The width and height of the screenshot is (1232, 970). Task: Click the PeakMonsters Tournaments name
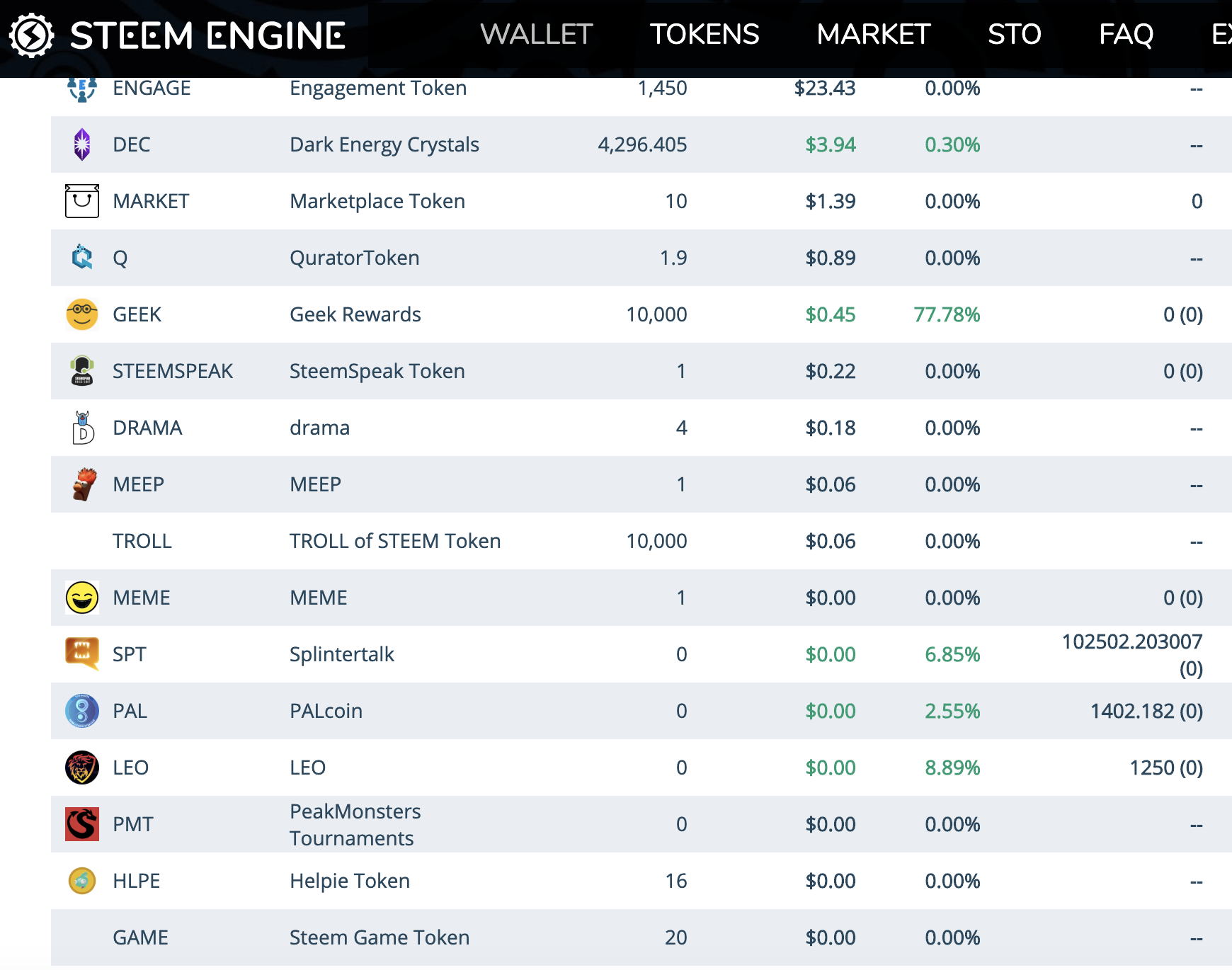[x=355, y=824]
